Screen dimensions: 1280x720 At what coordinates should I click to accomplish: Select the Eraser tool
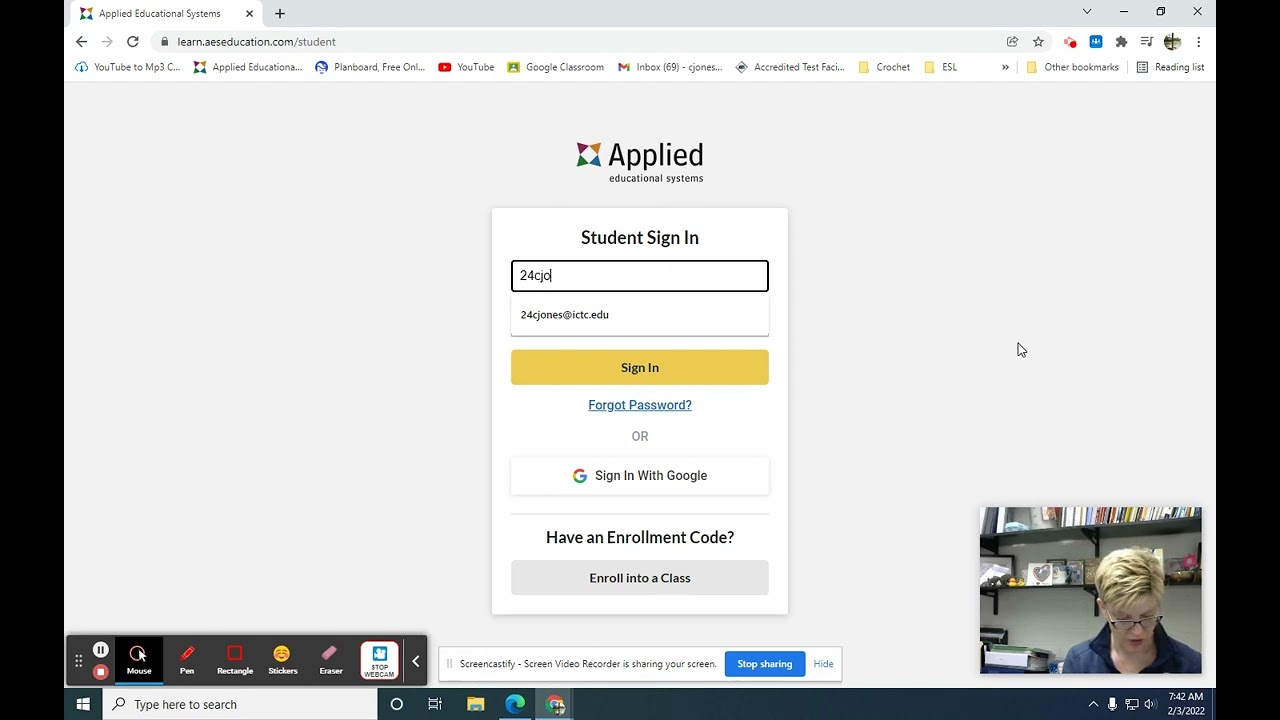point(331,661)
